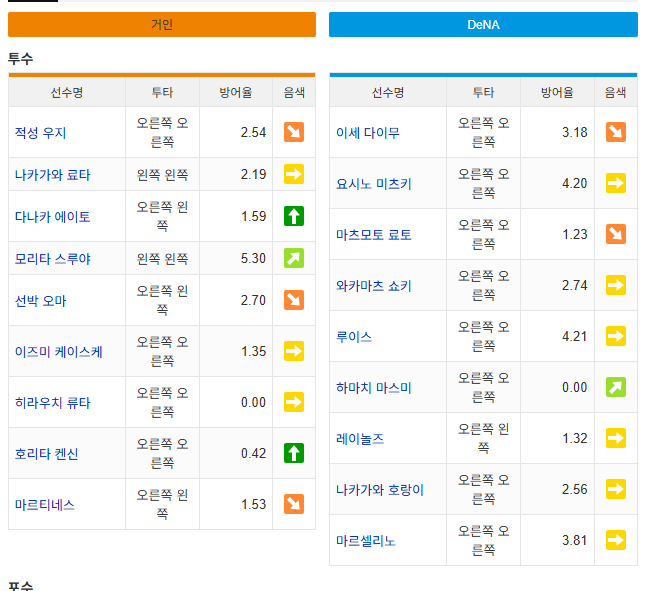
Task: Open player link 하마치 마스미
Action: (374, 388)
